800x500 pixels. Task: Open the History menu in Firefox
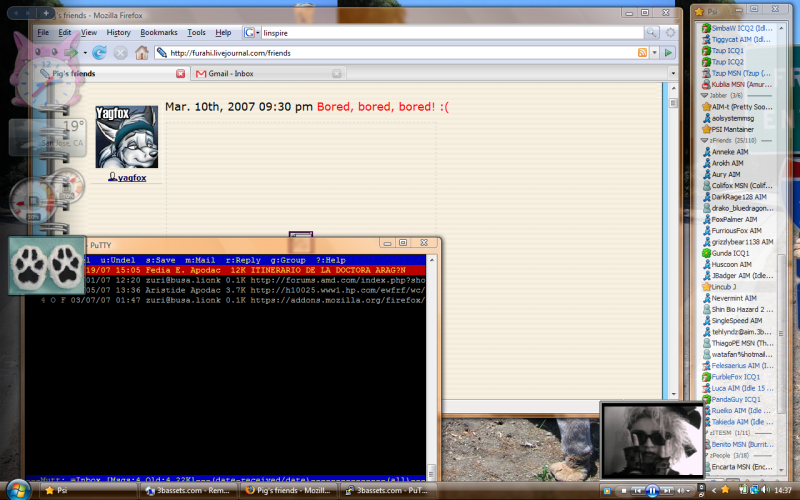[118, 32]
